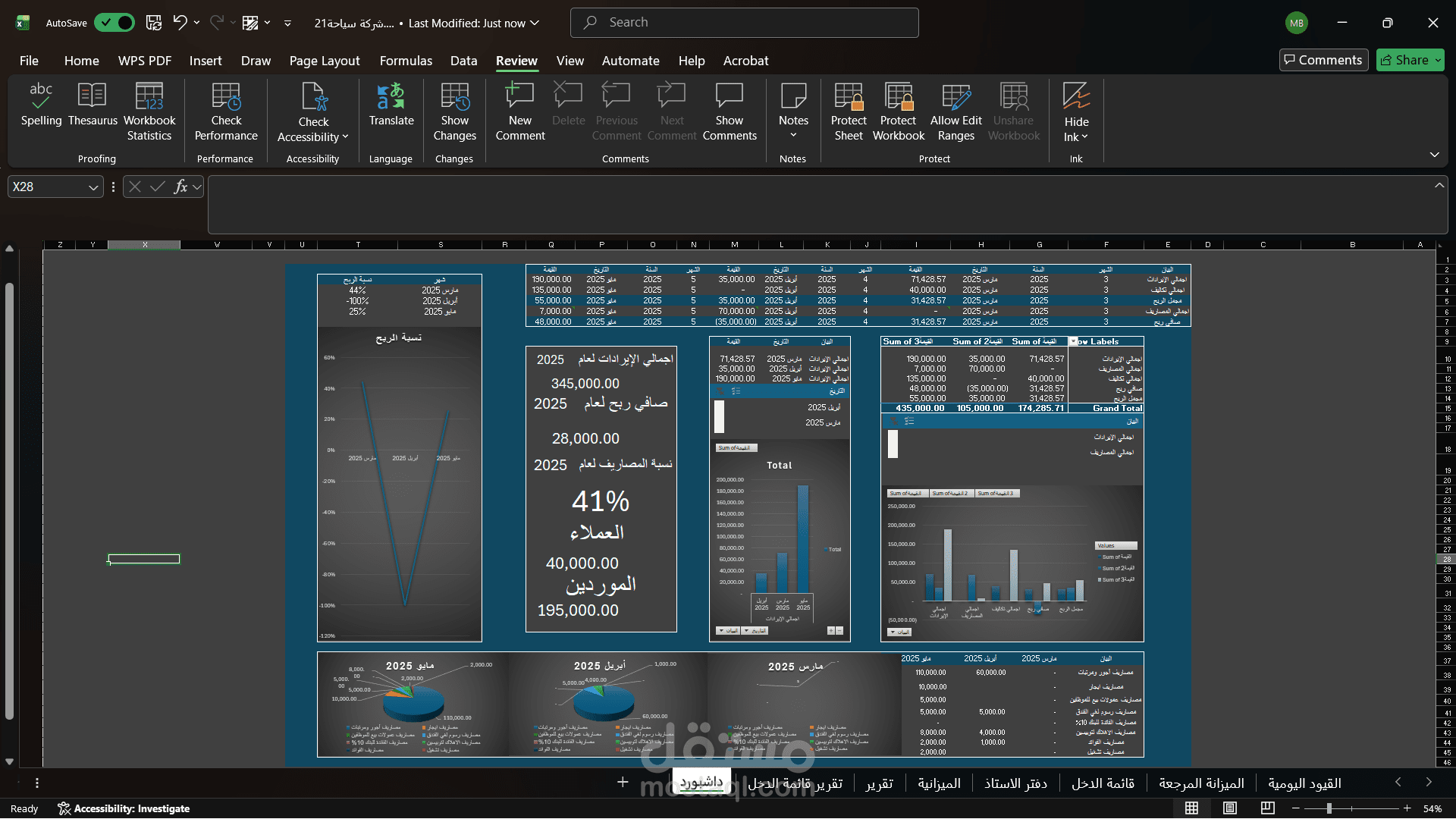Clear filter on the البيان slicer

coord(893,421)
